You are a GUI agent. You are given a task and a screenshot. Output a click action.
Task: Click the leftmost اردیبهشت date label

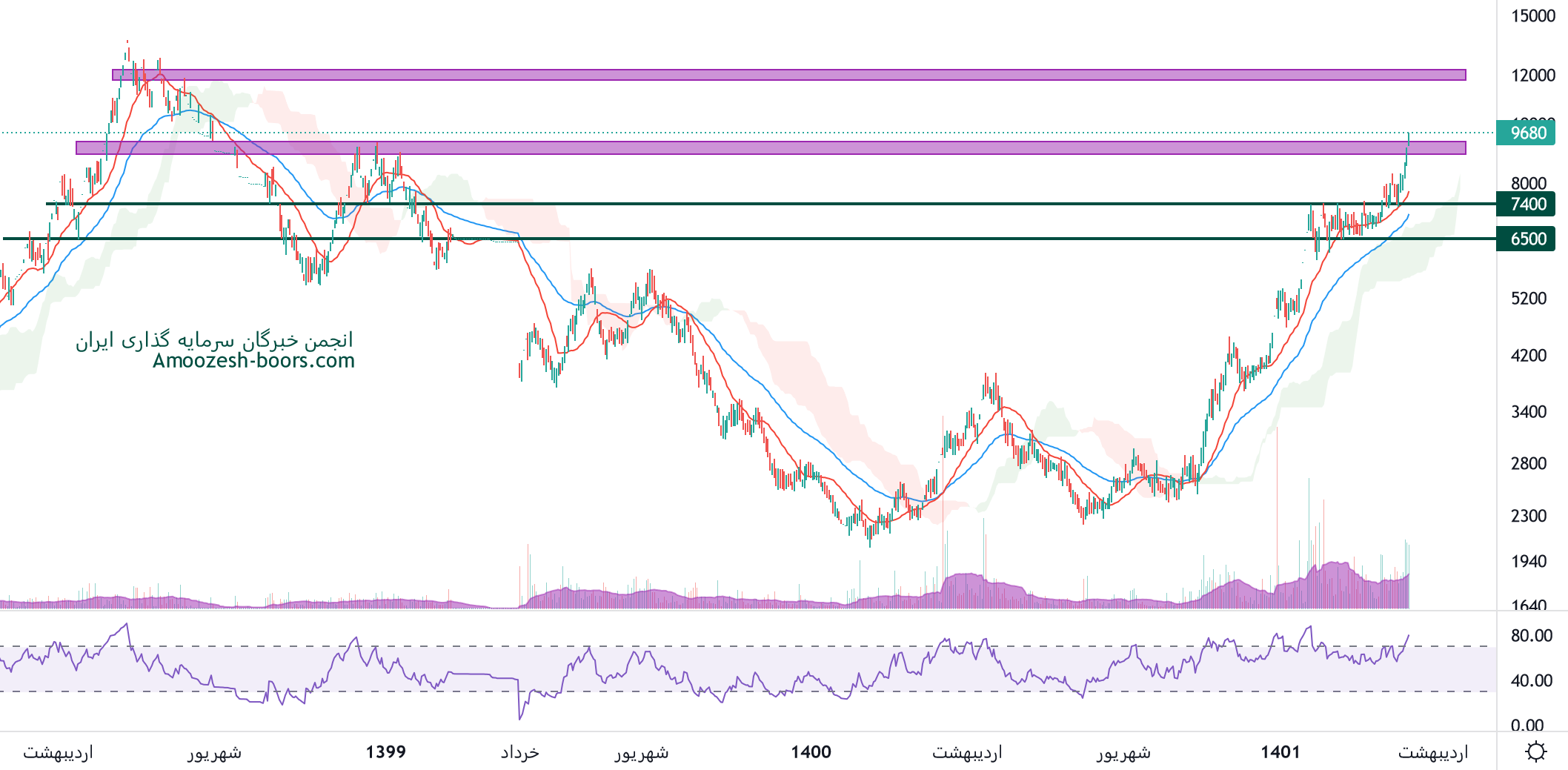pos(58,752)
